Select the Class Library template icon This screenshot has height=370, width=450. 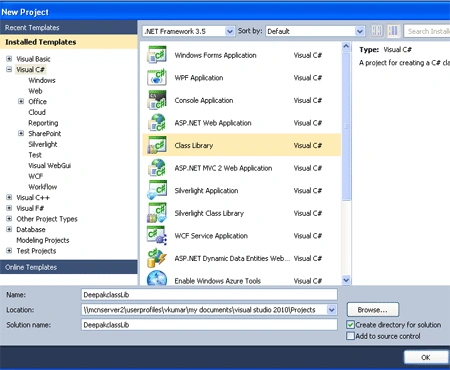[x=157, y=145]
